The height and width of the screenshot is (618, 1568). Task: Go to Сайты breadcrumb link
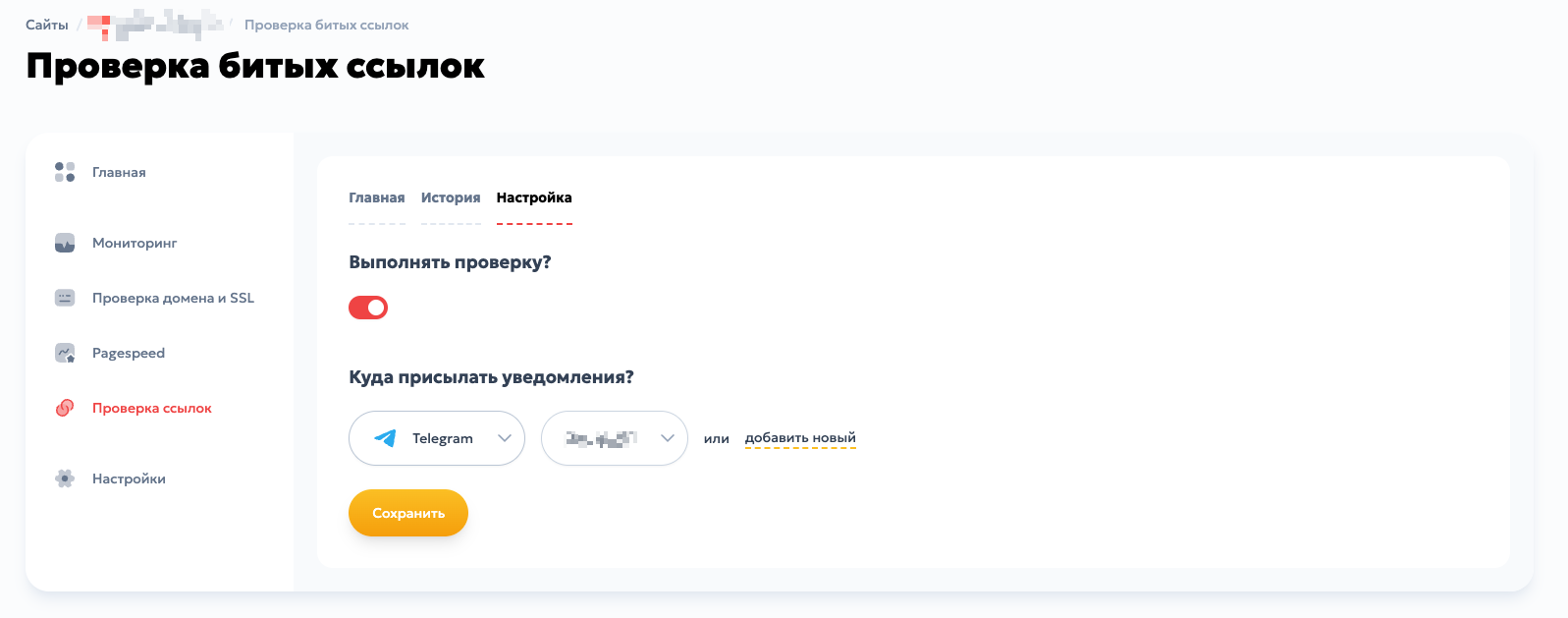click(47, 25)
